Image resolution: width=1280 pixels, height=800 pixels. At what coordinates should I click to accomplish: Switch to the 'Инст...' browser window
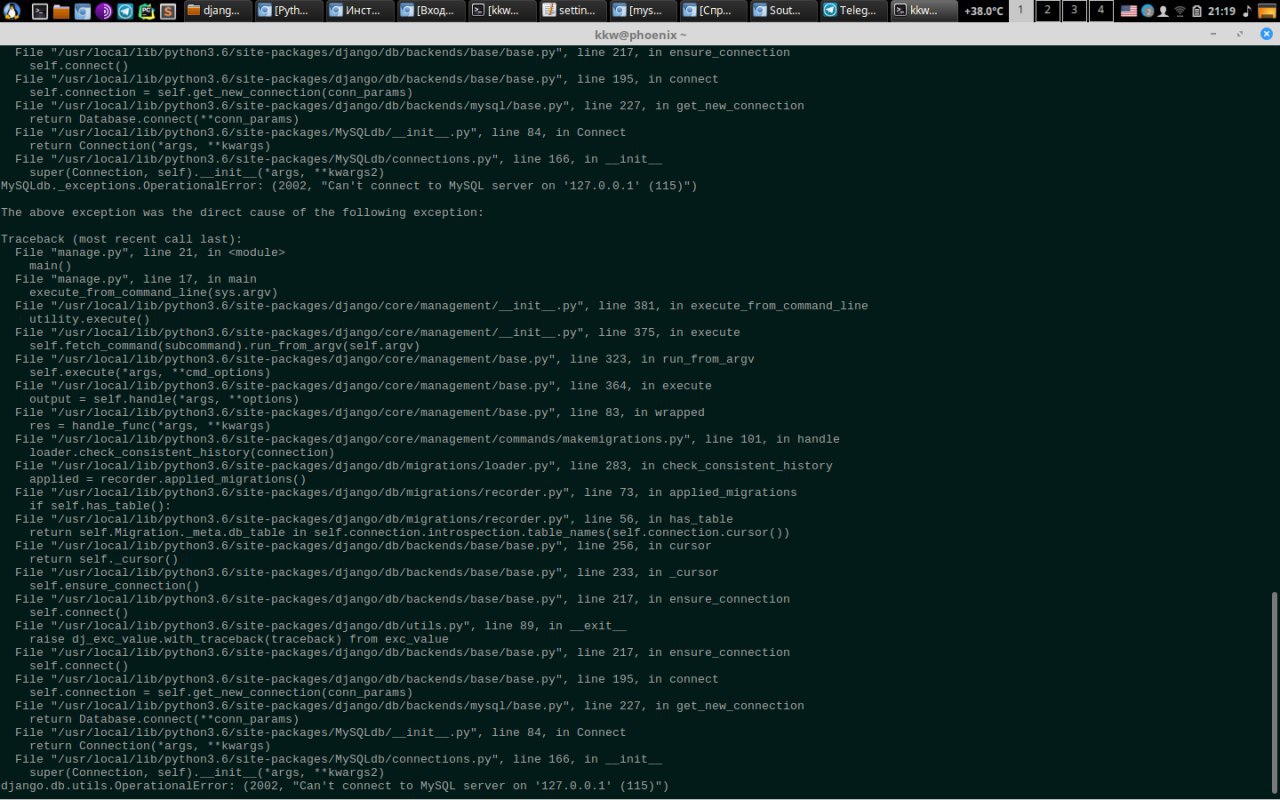360,11
